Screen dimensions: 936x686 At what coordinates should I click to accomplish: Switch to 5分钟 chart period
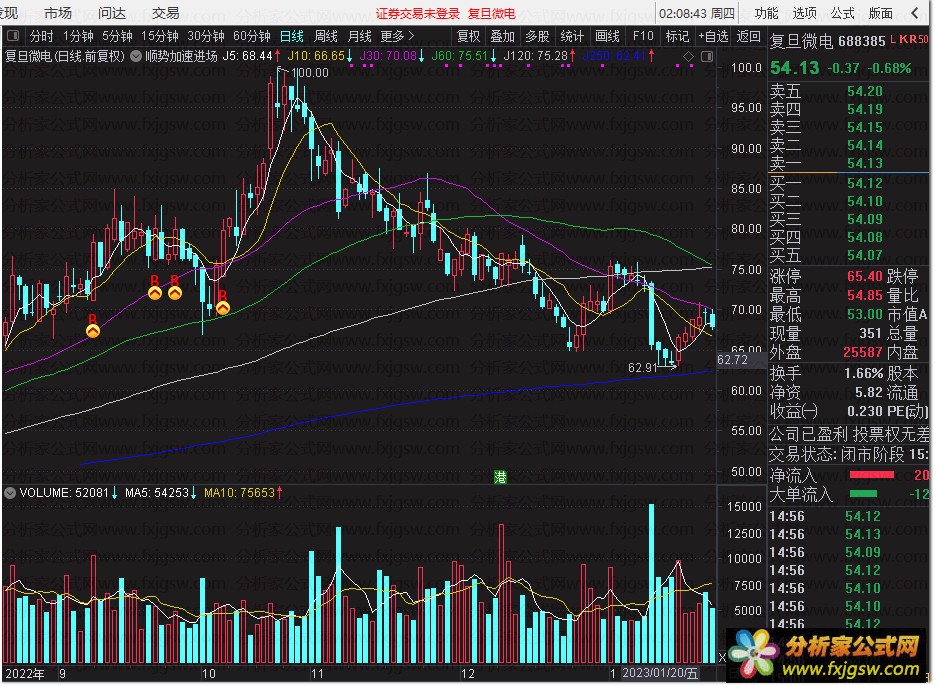tap(117, 36)
